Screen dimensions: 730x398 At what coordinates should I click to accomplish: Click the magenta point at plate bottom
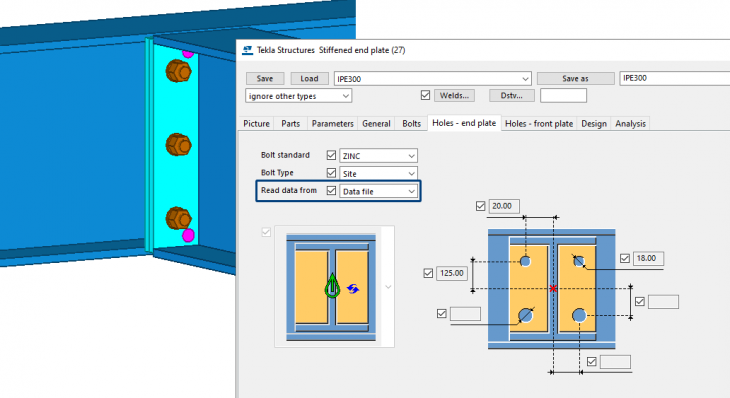pyautogui.click(x=188, y=235)
